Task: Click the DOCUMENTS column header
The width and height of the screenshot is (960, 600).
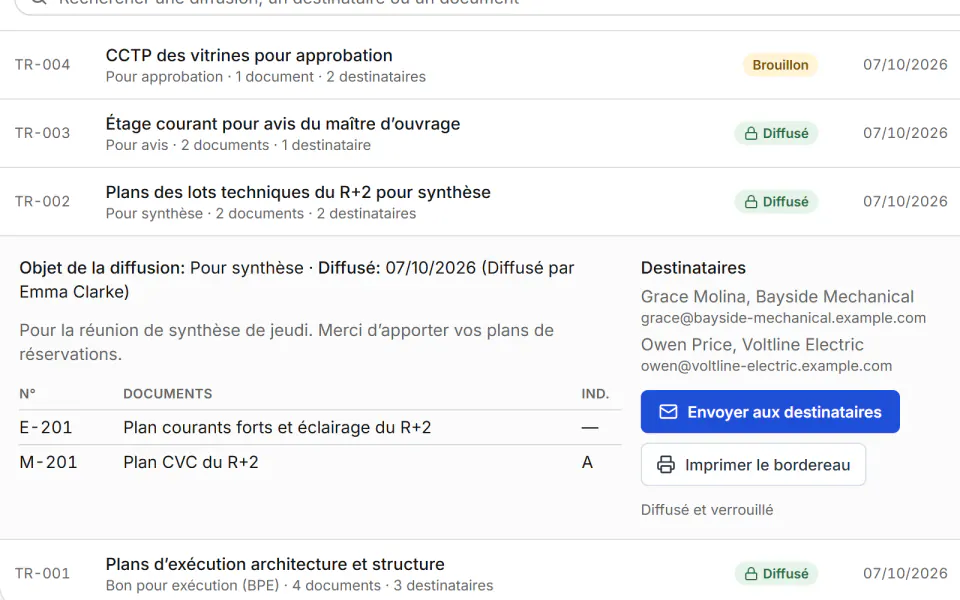Action: [168, 394]
